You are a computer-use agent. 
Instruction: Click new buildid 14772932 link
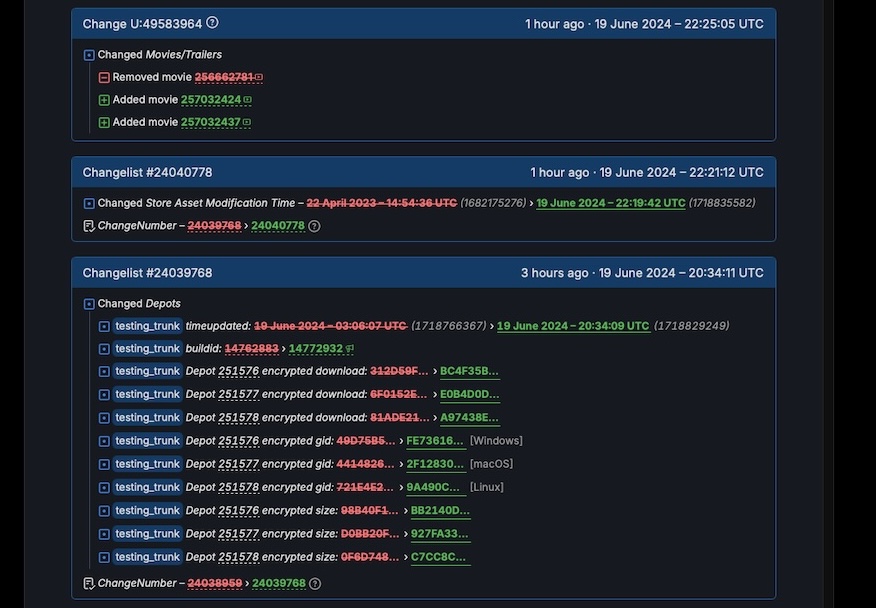[x=315, y=349]
